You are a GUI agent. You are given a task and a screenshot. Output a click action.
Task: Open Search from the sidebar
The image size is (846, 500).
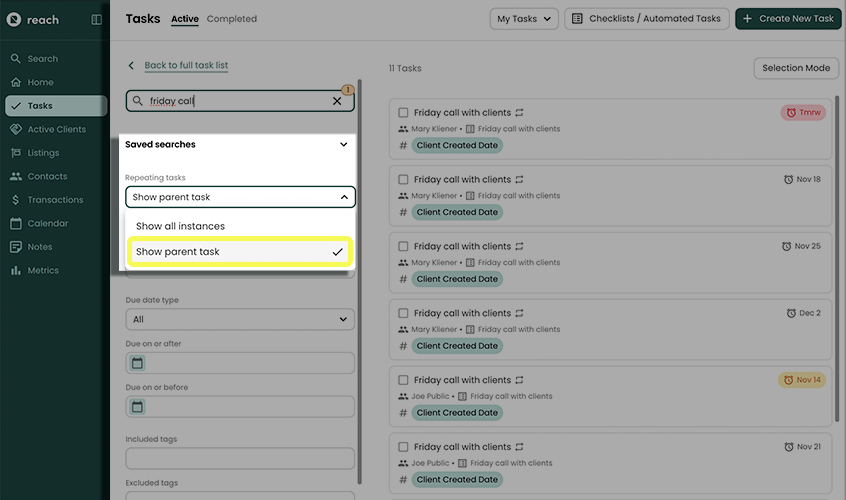[x=42, y=59]
